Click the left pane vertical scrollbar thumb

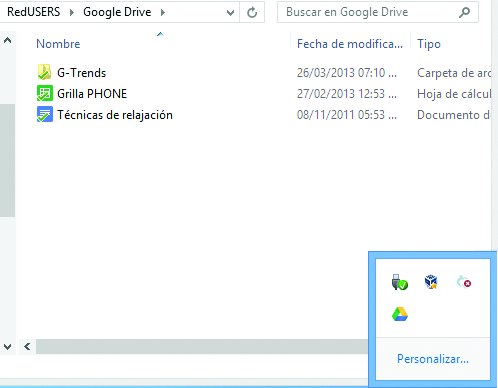point(7,160)
